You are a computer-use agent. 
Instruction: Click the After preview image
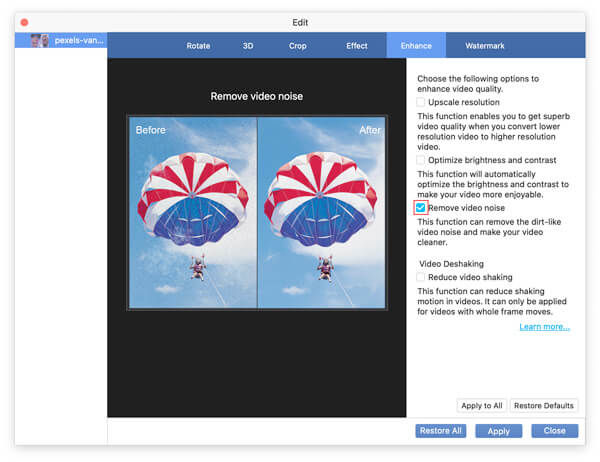coord(321,213)
